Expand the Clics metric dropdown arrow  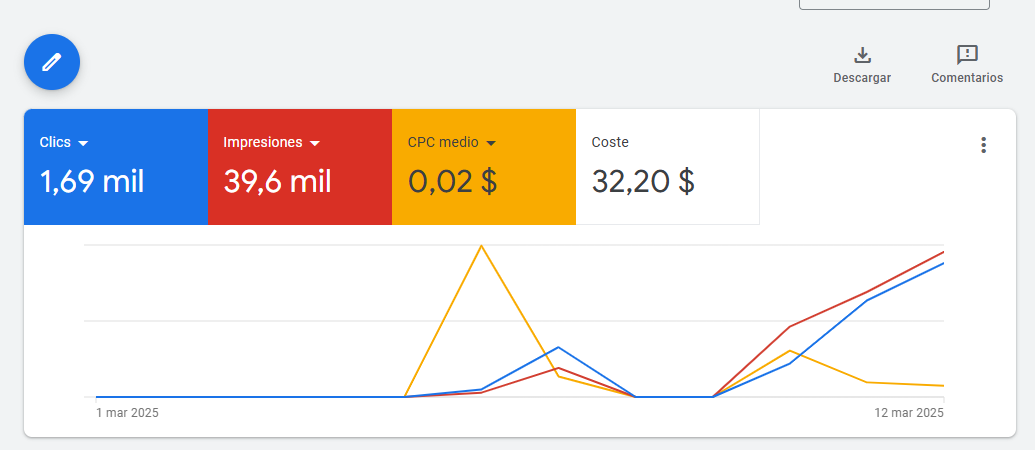[x=83, y=143]
